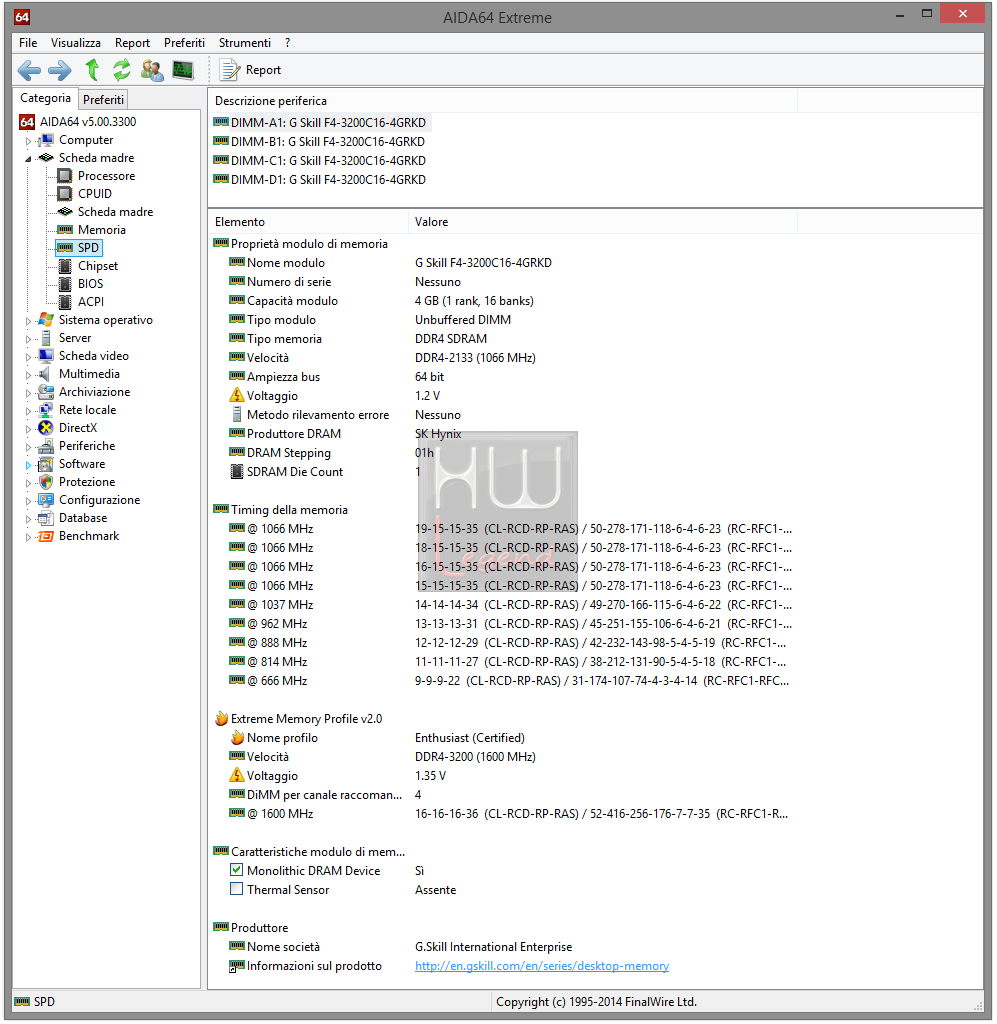Open the ? help menu
This screenshot has height=1024, width=997.
tap(287, 42)
